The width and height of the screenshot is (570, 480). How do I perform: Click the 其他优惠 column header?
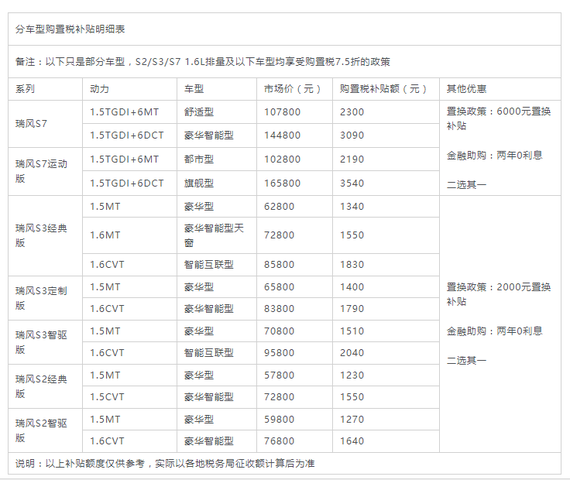click(x=466, y=89)
